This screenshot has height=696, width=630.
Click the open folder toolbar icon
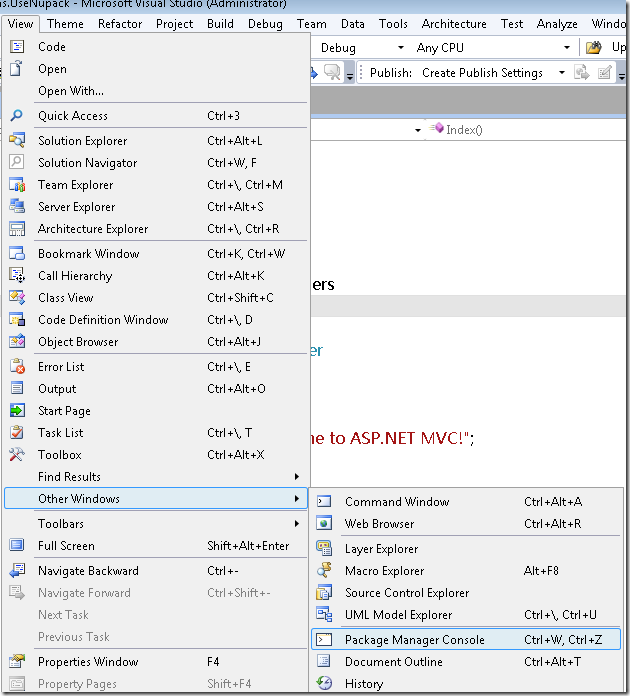point(594,47)
